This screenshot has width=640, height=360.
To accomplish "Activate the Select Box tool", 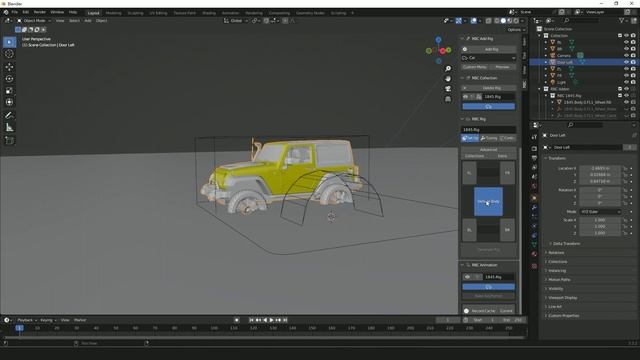I will 9,42.
